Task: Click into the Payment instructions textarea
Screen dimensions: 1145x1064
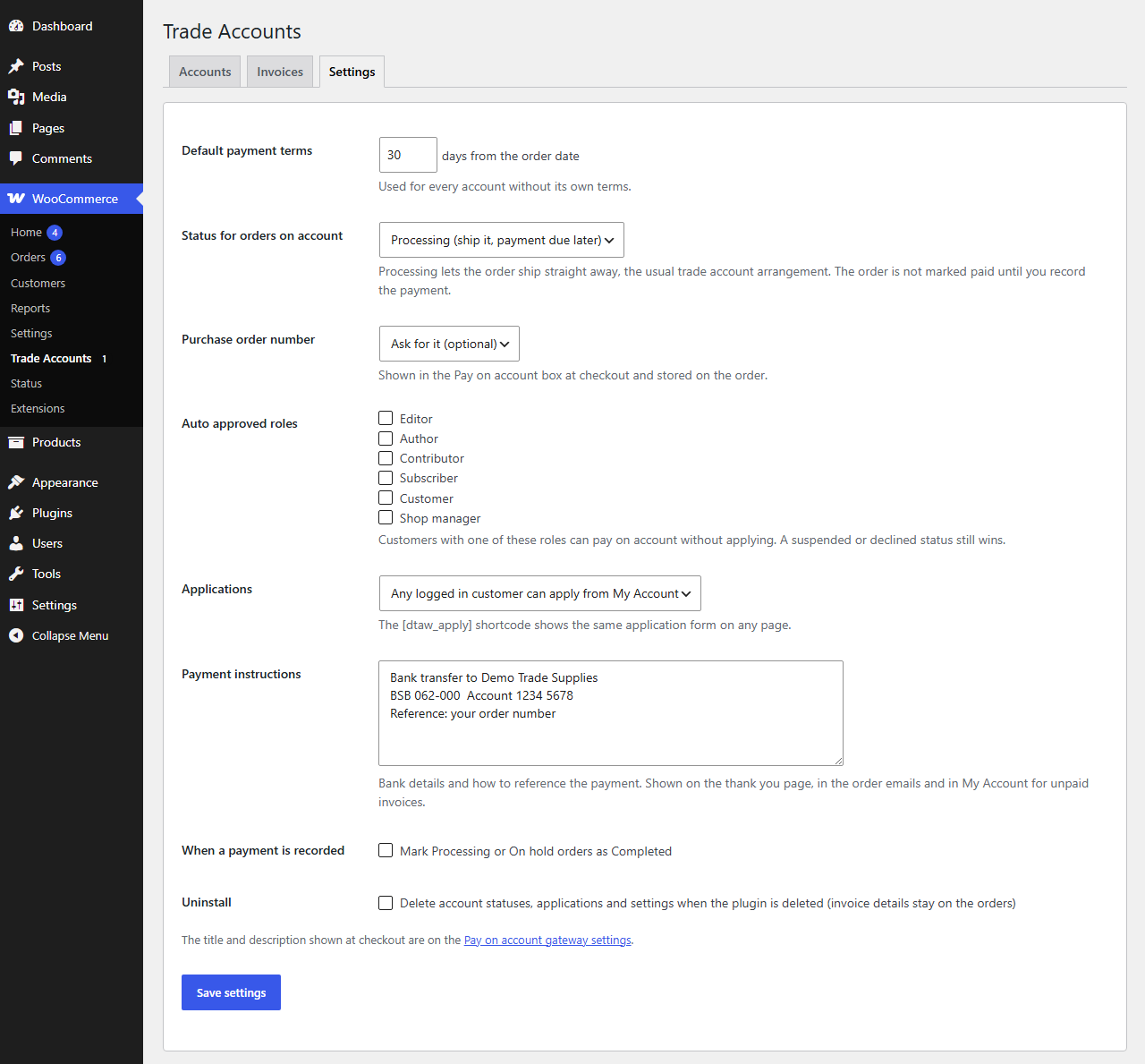Action: click(x=611, y=713)
